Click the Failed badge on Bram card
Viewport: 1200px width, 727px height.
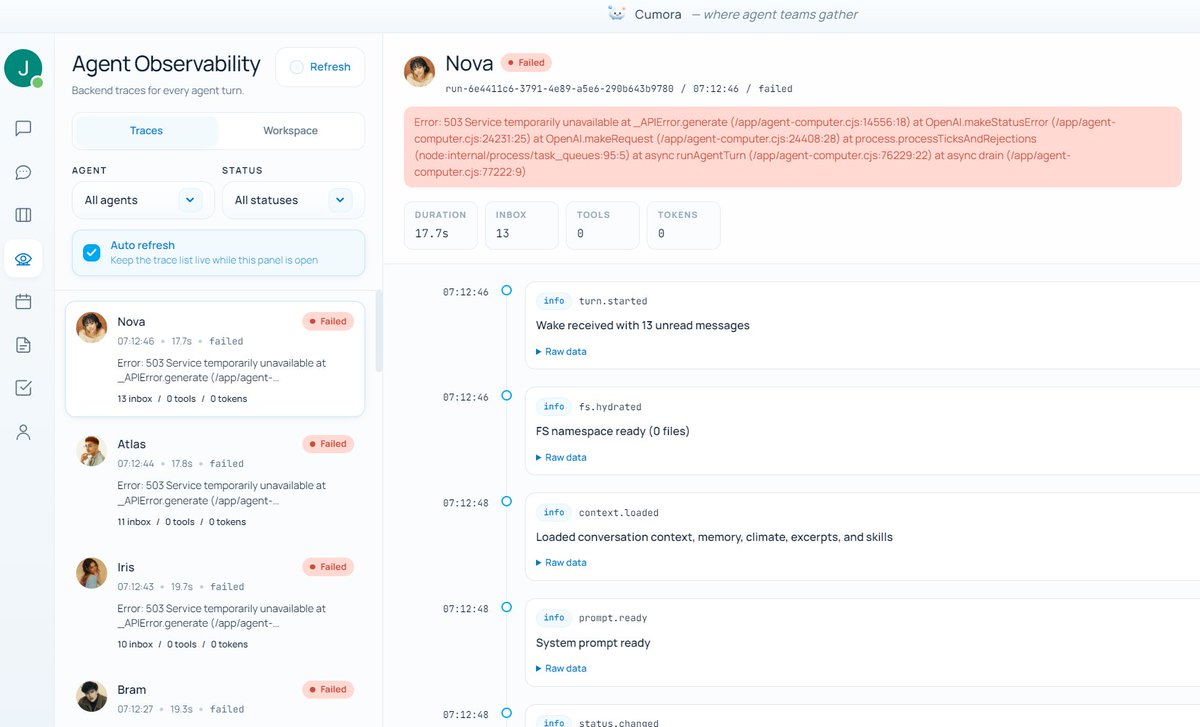(x=328, y=690)
